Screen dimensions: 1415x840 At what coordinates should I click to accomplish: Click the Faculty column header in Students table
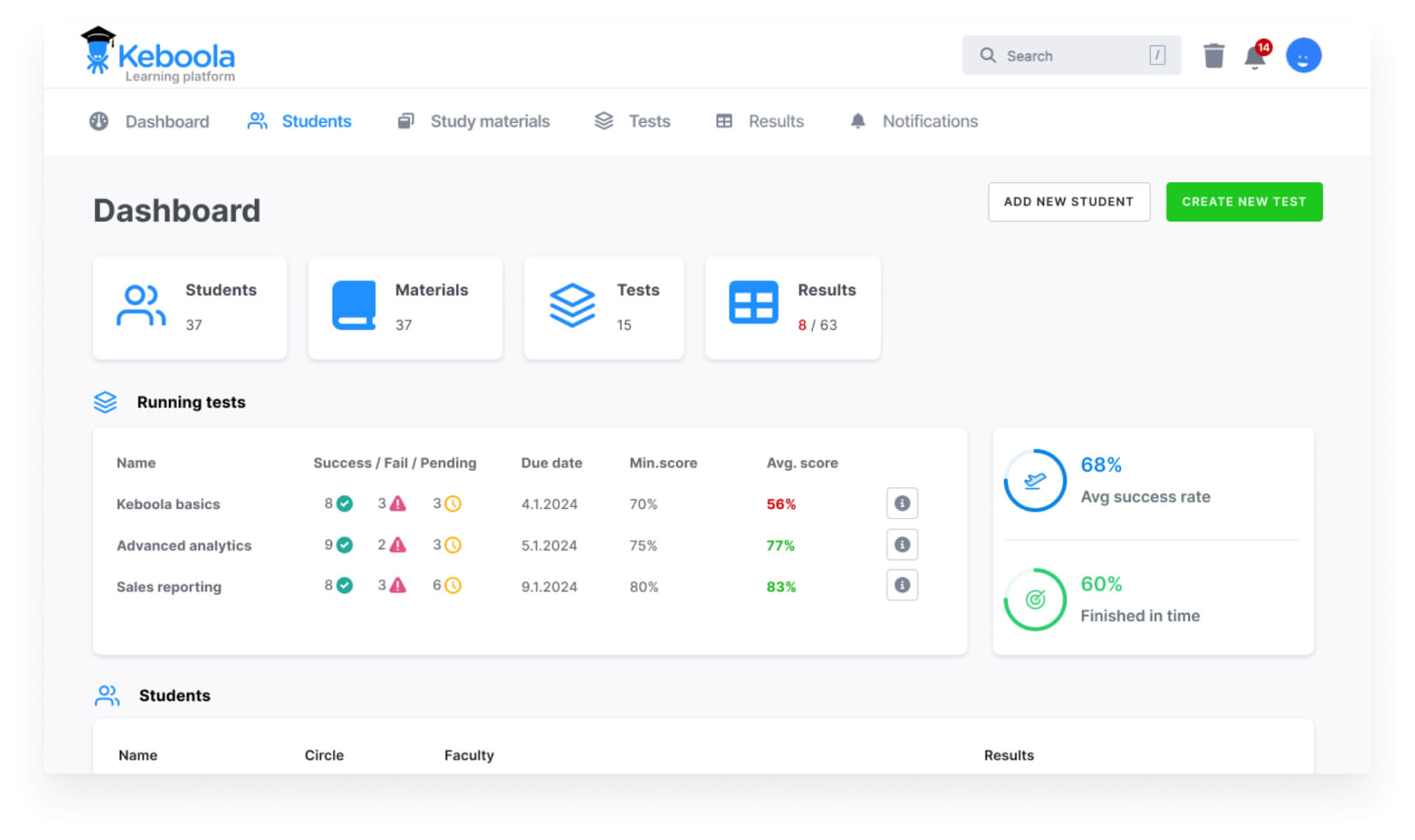469,755
